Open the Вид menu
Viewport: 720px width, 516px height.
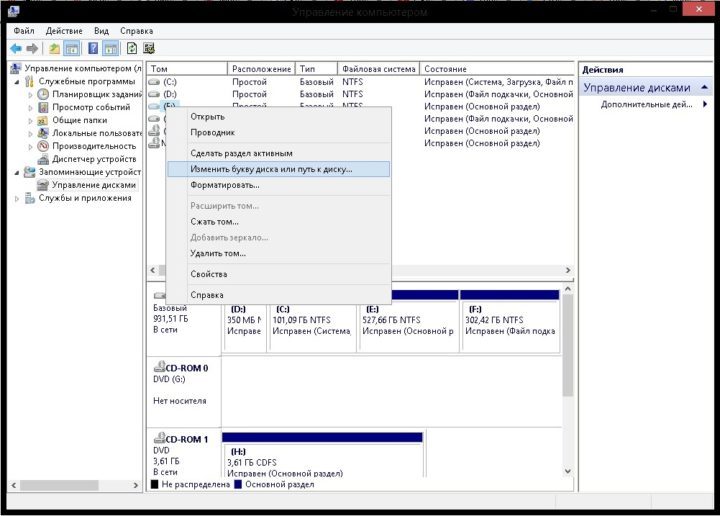click(101, 31)
